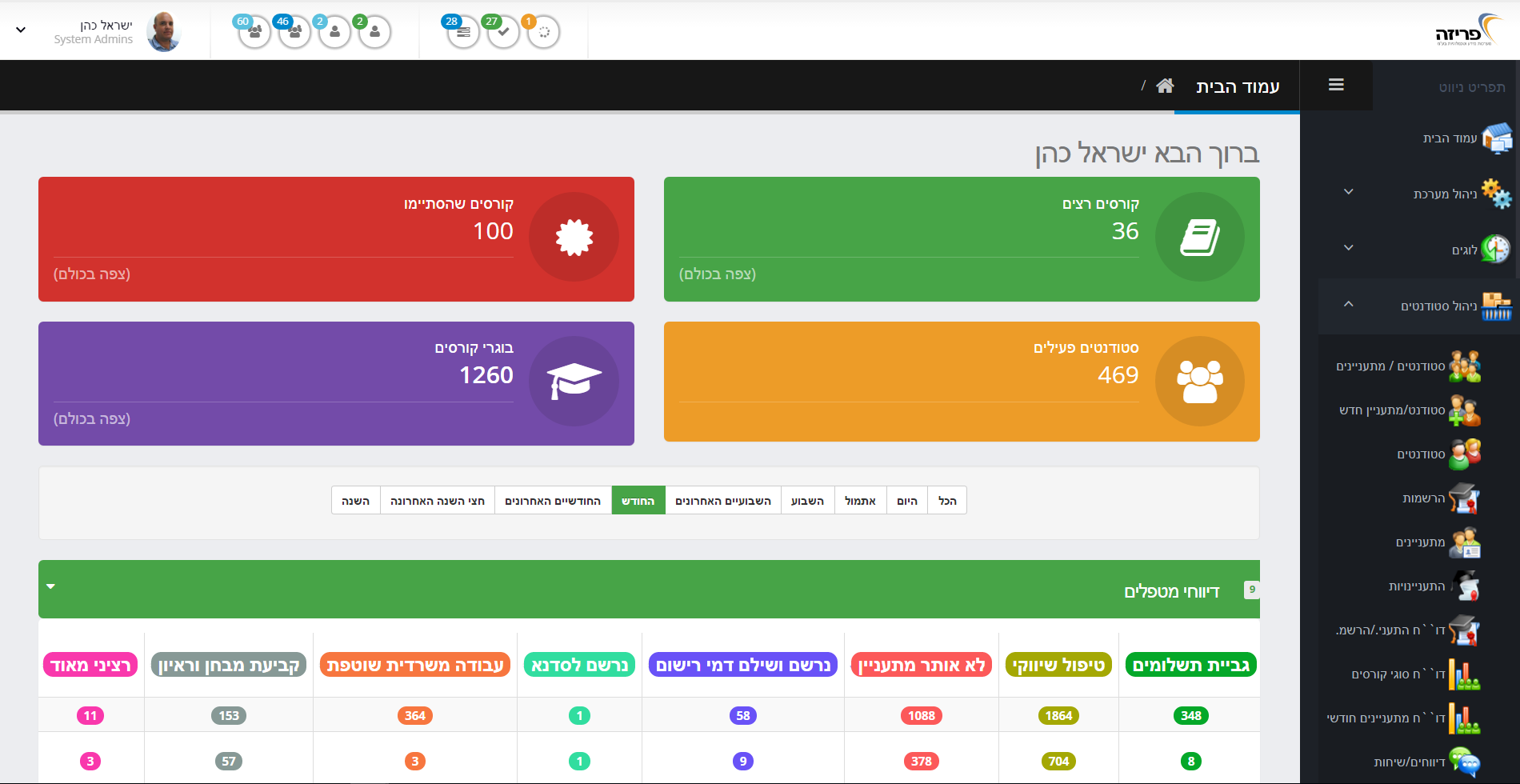This screenshot has height=784, width=1520.
Task: Select the היום time filter
Action: coord(907,501)
